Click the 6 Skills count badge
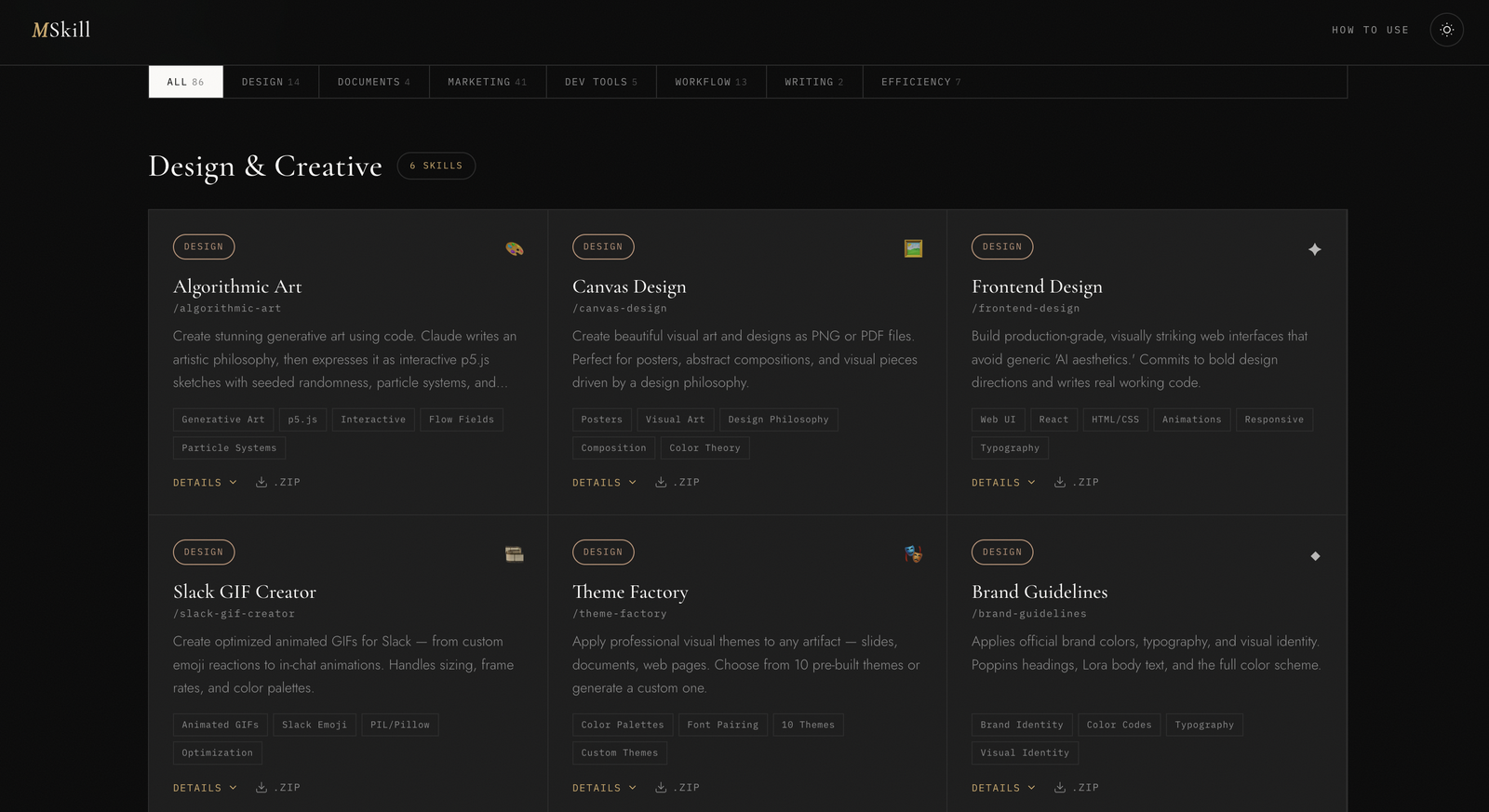 (436, 166)
